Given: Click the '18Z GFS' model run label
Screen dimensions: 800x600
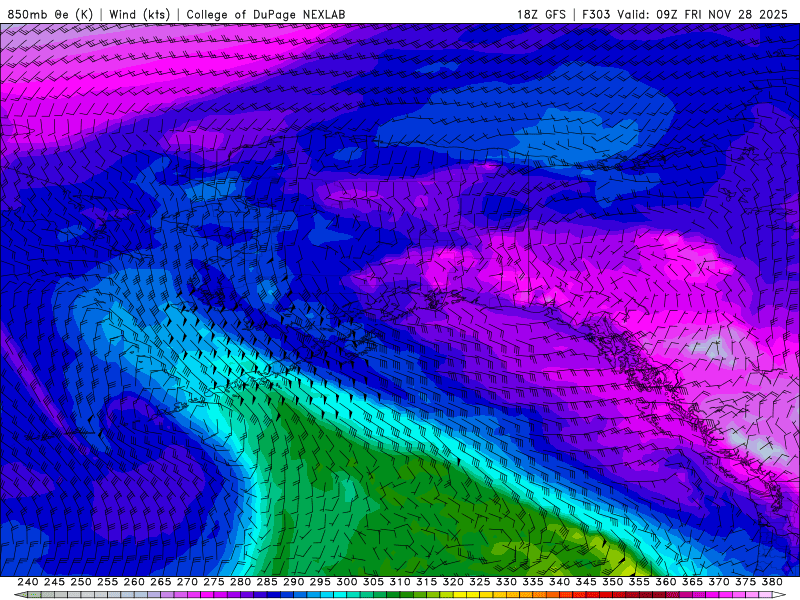Looking at the screenshot, I should click(x=541, y=14).
